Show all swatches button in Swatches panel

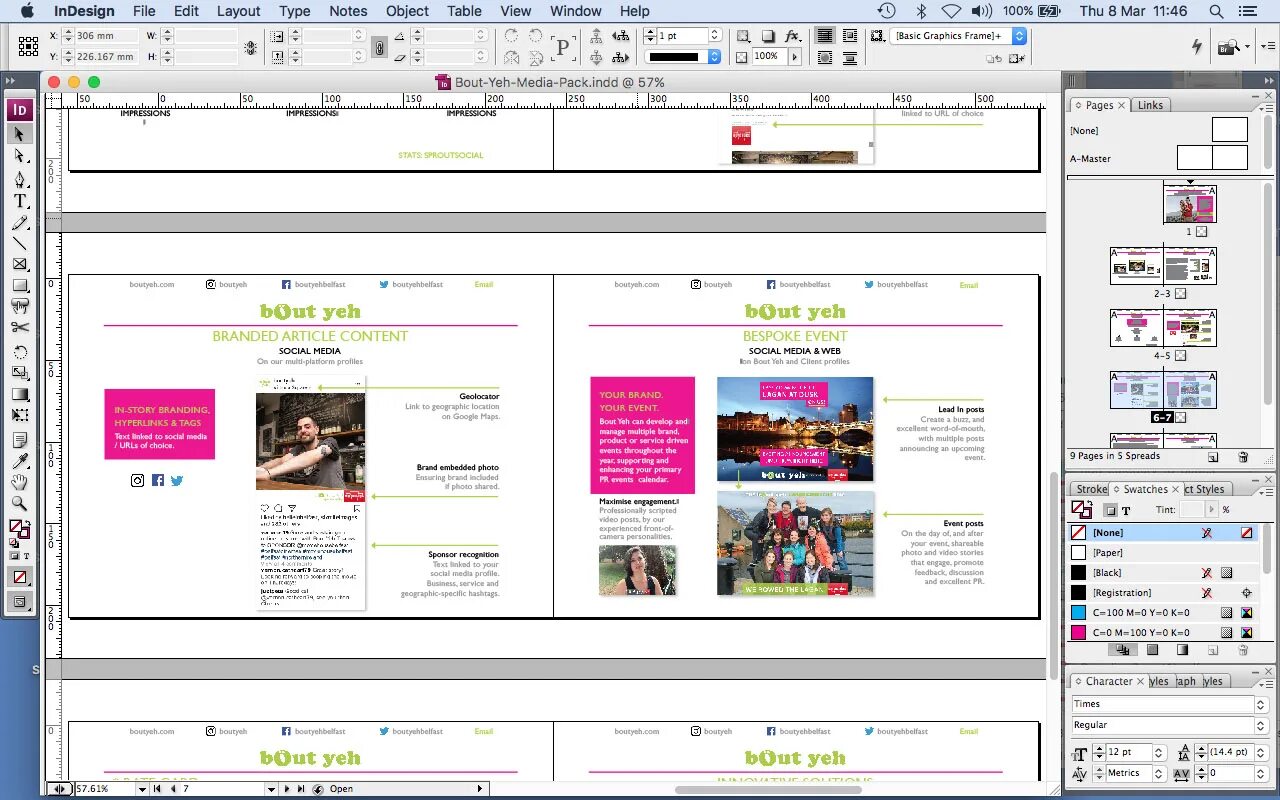point(1122,650)
